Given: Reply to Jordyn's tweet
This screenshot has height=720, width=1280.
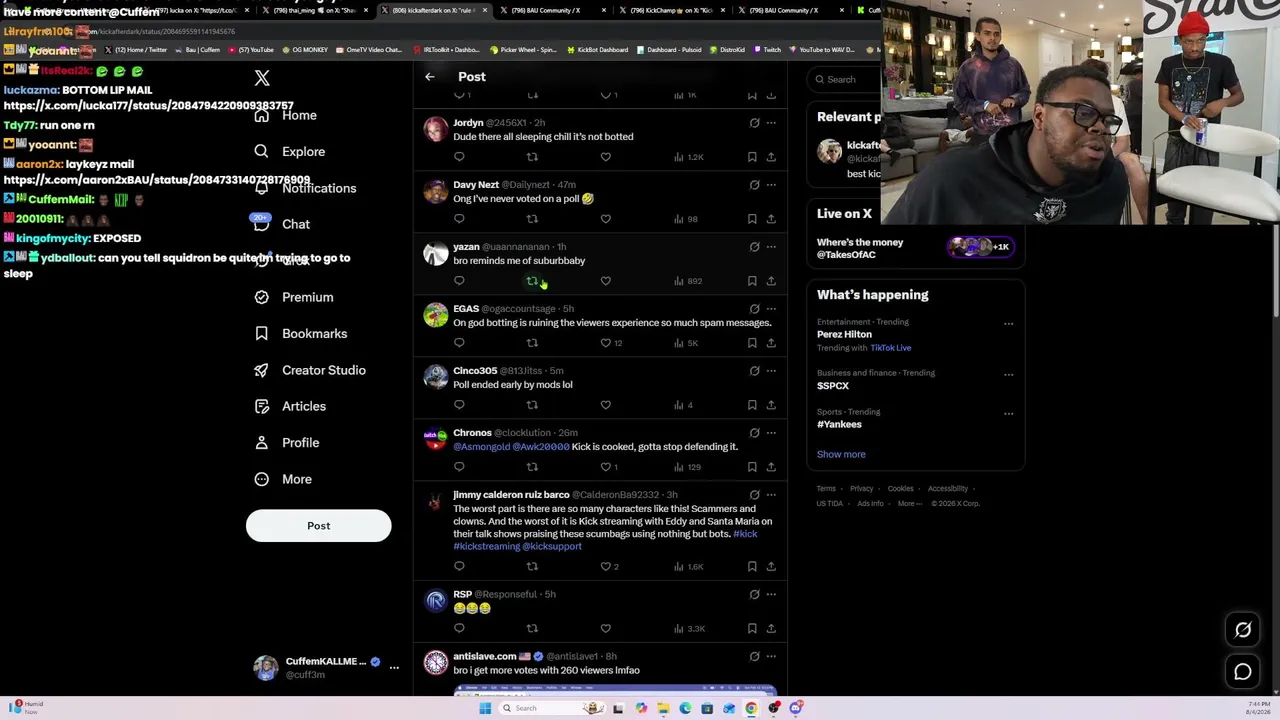Looking at the screenshot, I should tap(459, 157).
